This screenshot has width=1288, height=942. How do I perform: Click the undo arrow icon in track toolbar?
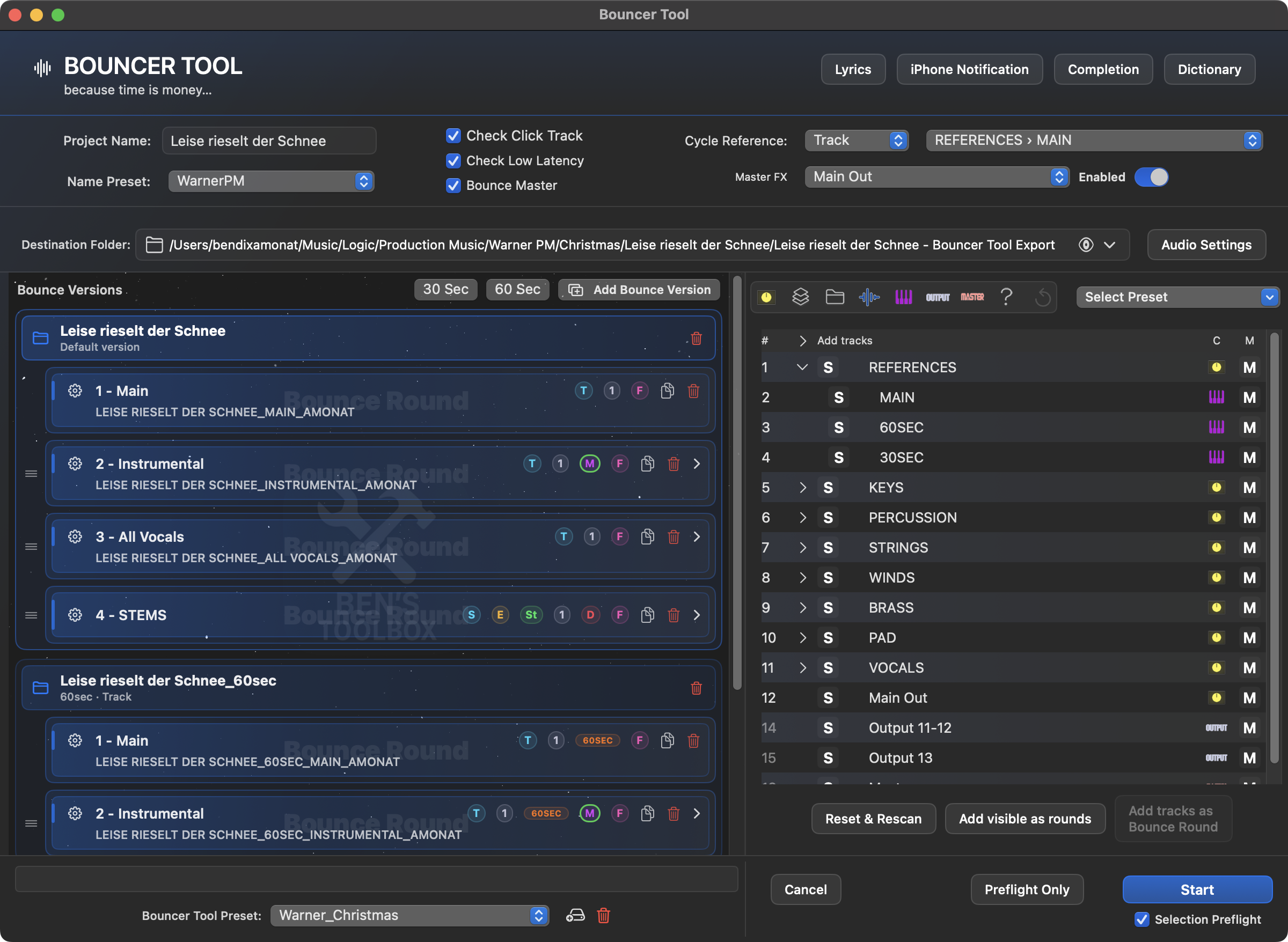click(1042, 297)
